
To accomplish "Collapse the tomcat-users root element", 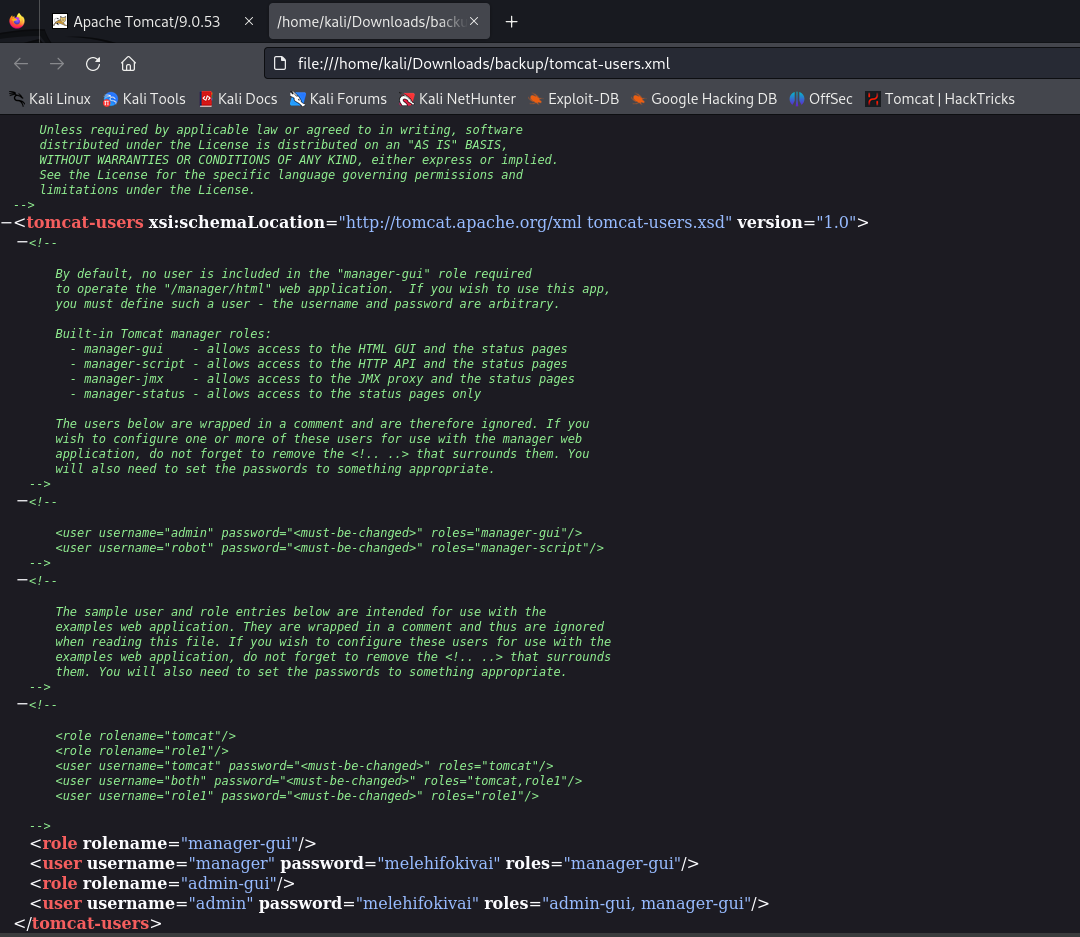I will (6, 222).
